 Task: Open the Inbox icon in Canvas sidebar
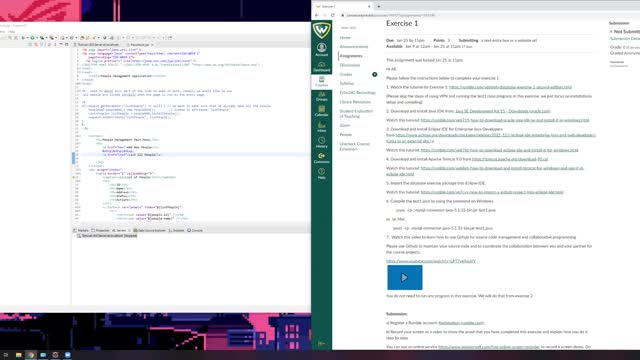point(322,126)
